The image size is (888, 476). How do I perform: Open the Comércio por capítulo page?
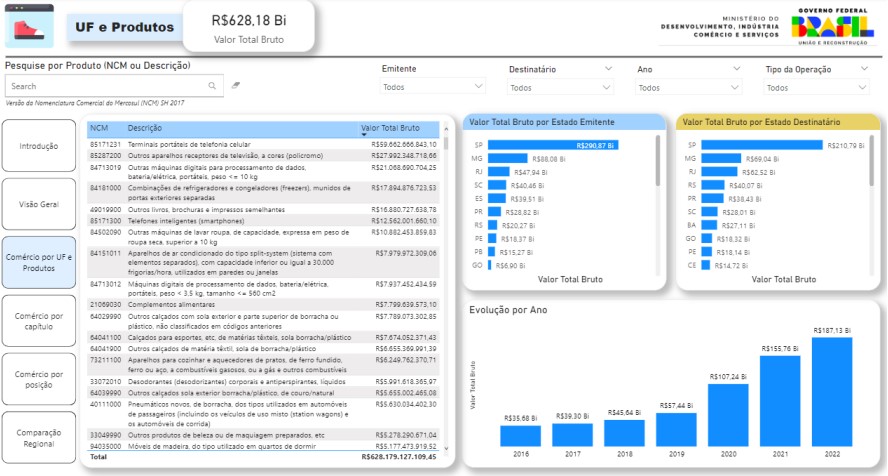point(39,321)
